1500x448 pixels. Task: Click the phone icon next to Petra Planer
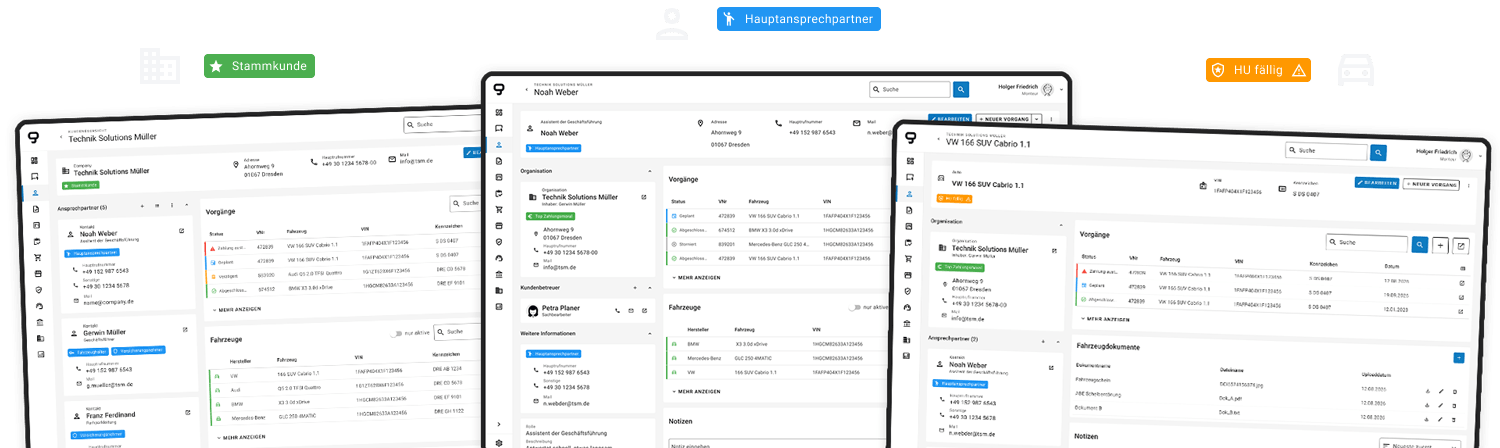[x=618, y=311]
